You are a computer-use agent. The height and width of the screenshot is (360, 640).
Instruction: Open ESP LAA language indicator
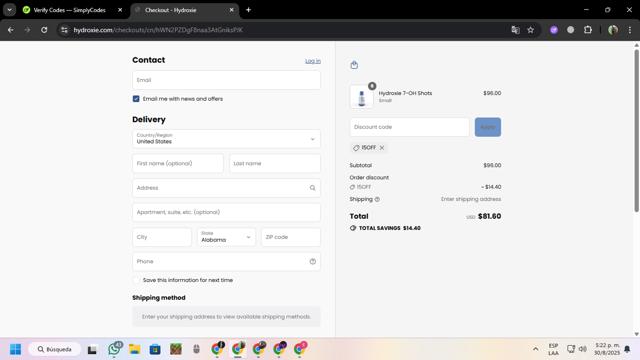pos(553,349)
